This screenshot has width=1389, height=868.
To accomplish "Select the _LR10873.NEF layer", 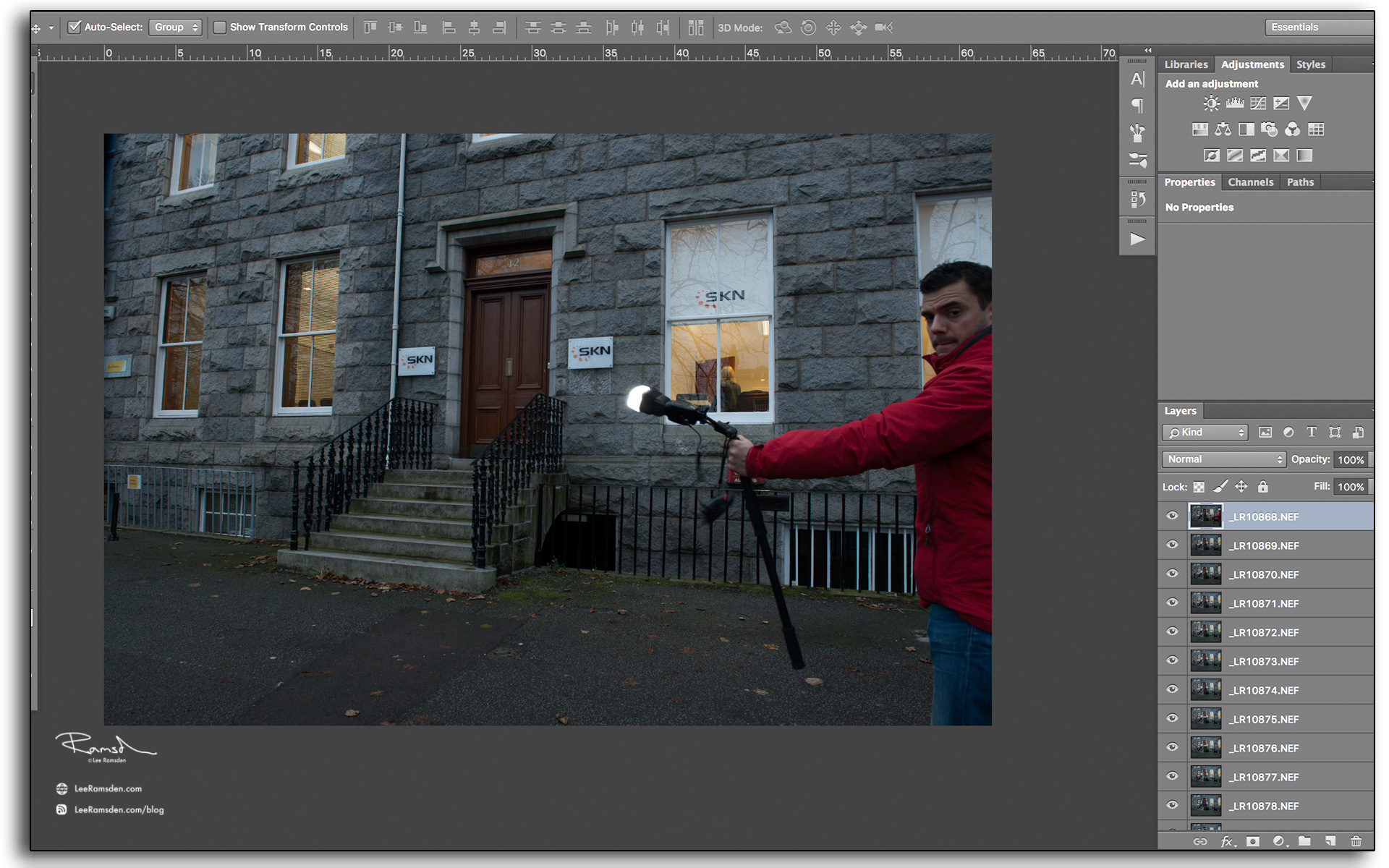I will [1265, 660].
